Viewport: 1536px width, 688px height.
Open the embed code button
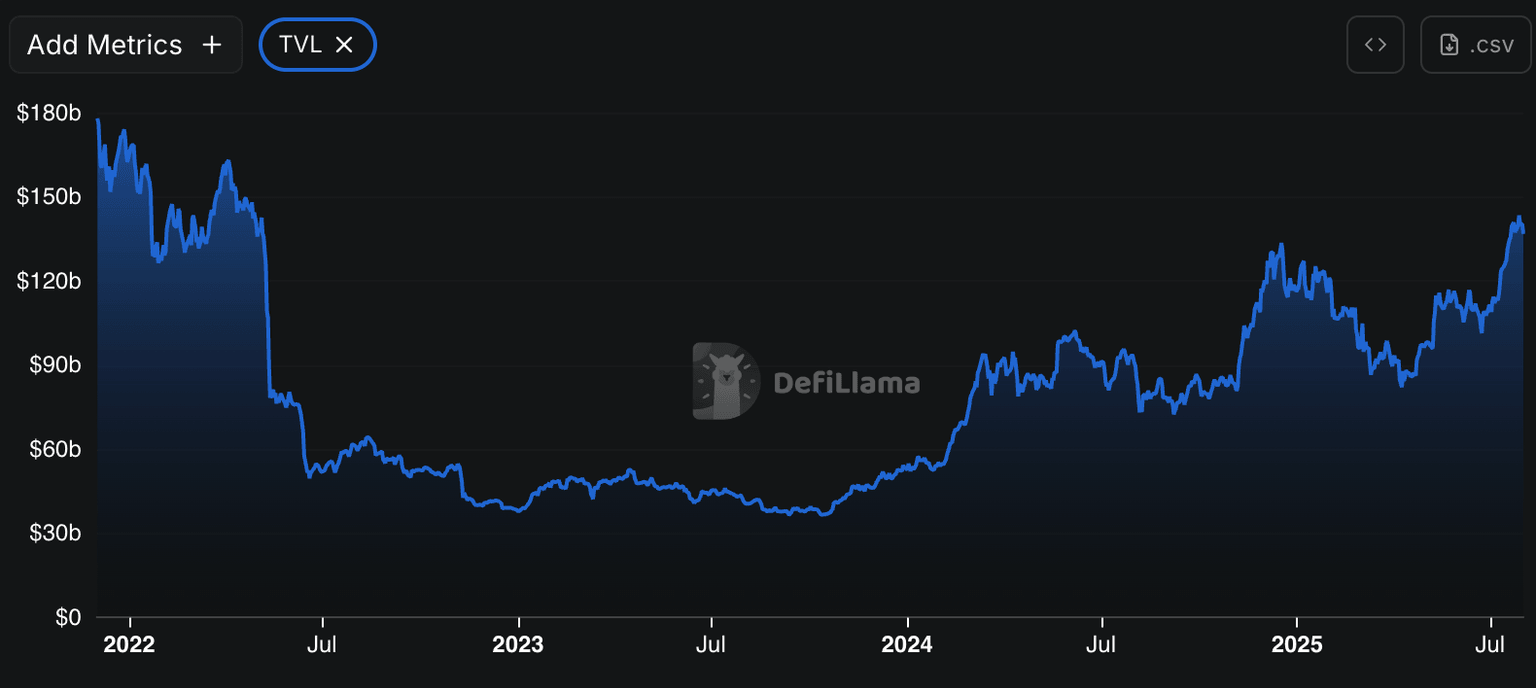pyautogui.click(x=1375, y=45)
